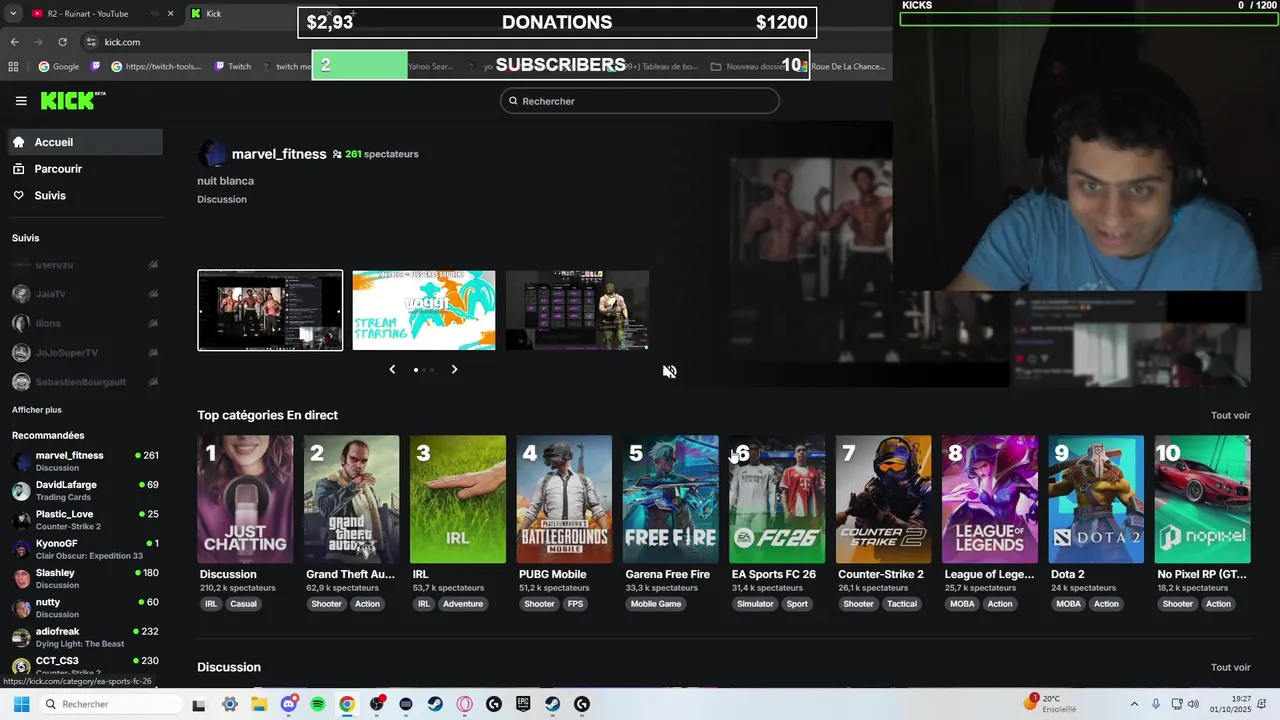The width and height of the screenshot is (1280, 720).
Task: Open Parcourir in the sidebar
Action: pyautogui.click(x=85, y=169)
